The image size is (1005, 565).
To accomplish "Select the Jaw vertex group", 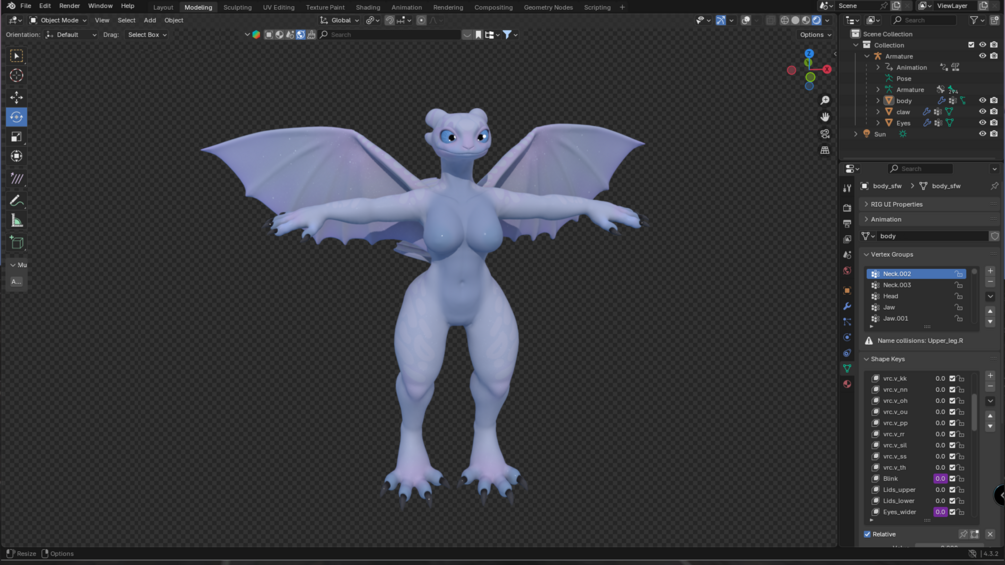I will (x=916, y=307).
